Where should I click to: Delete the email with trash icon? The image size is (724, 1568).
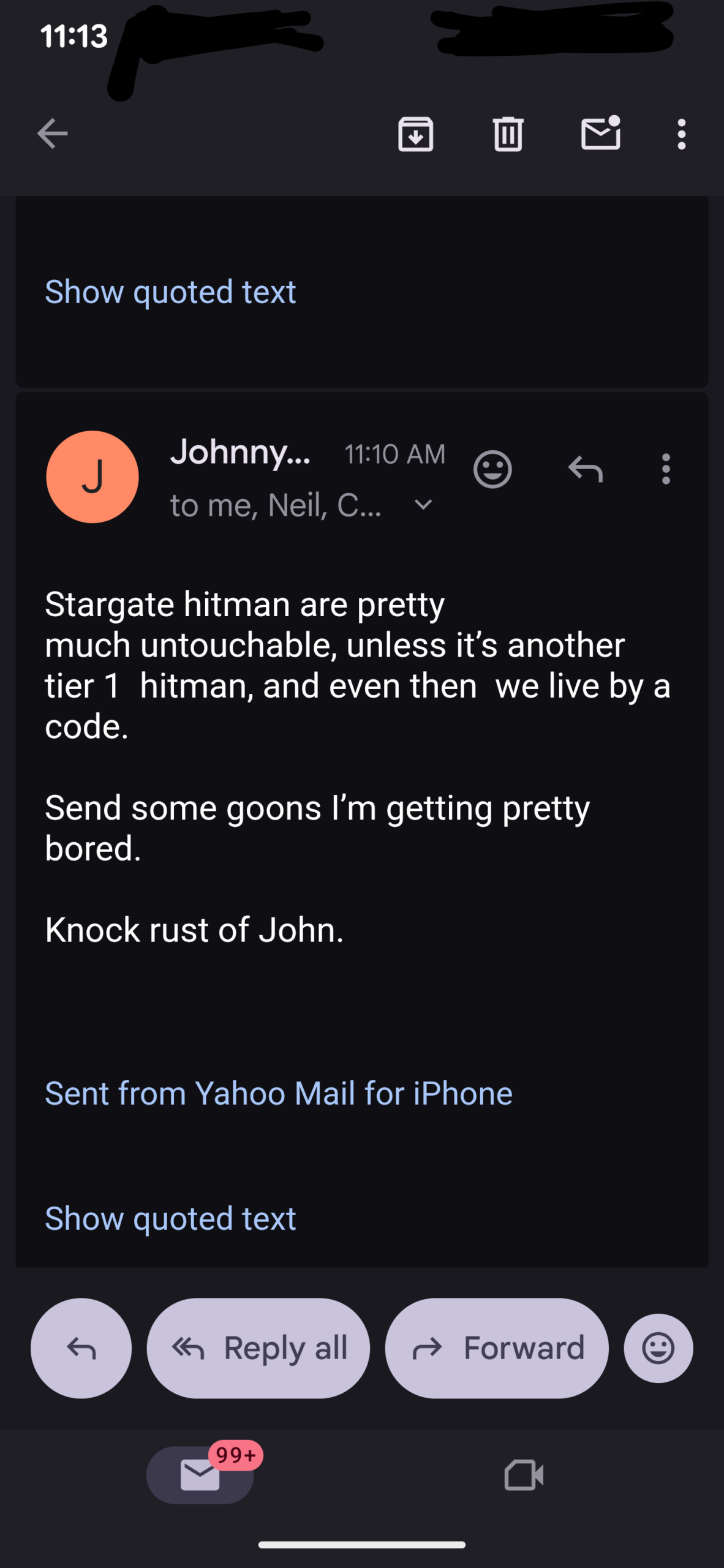pos(508,134)
